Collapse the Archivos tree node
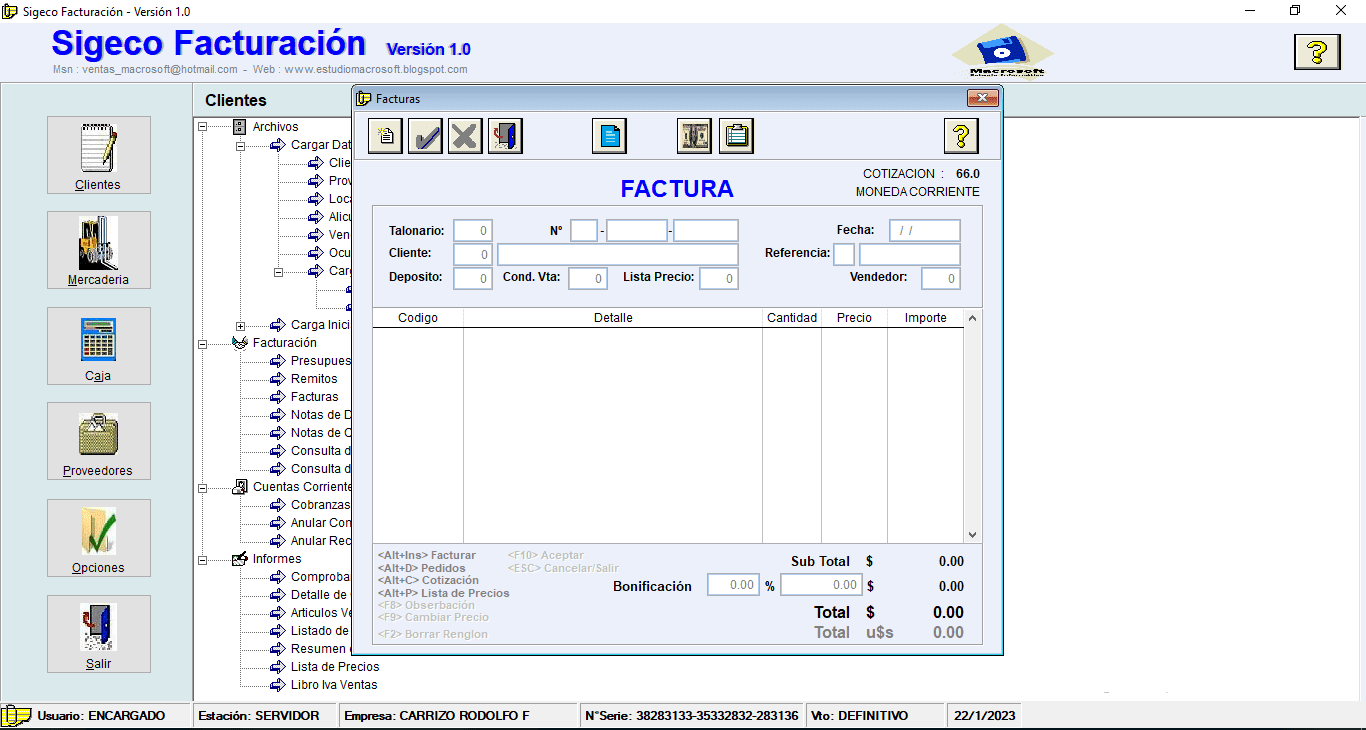 (203, 127)
